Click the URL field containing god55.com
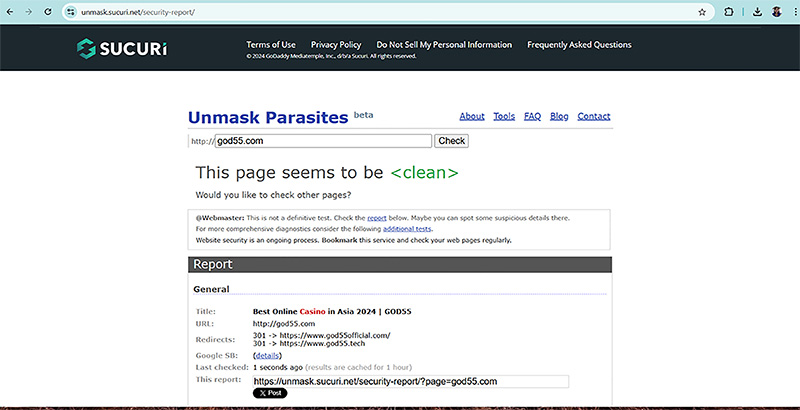The width and height of the screenshot is (800, 410). (323, 141)
